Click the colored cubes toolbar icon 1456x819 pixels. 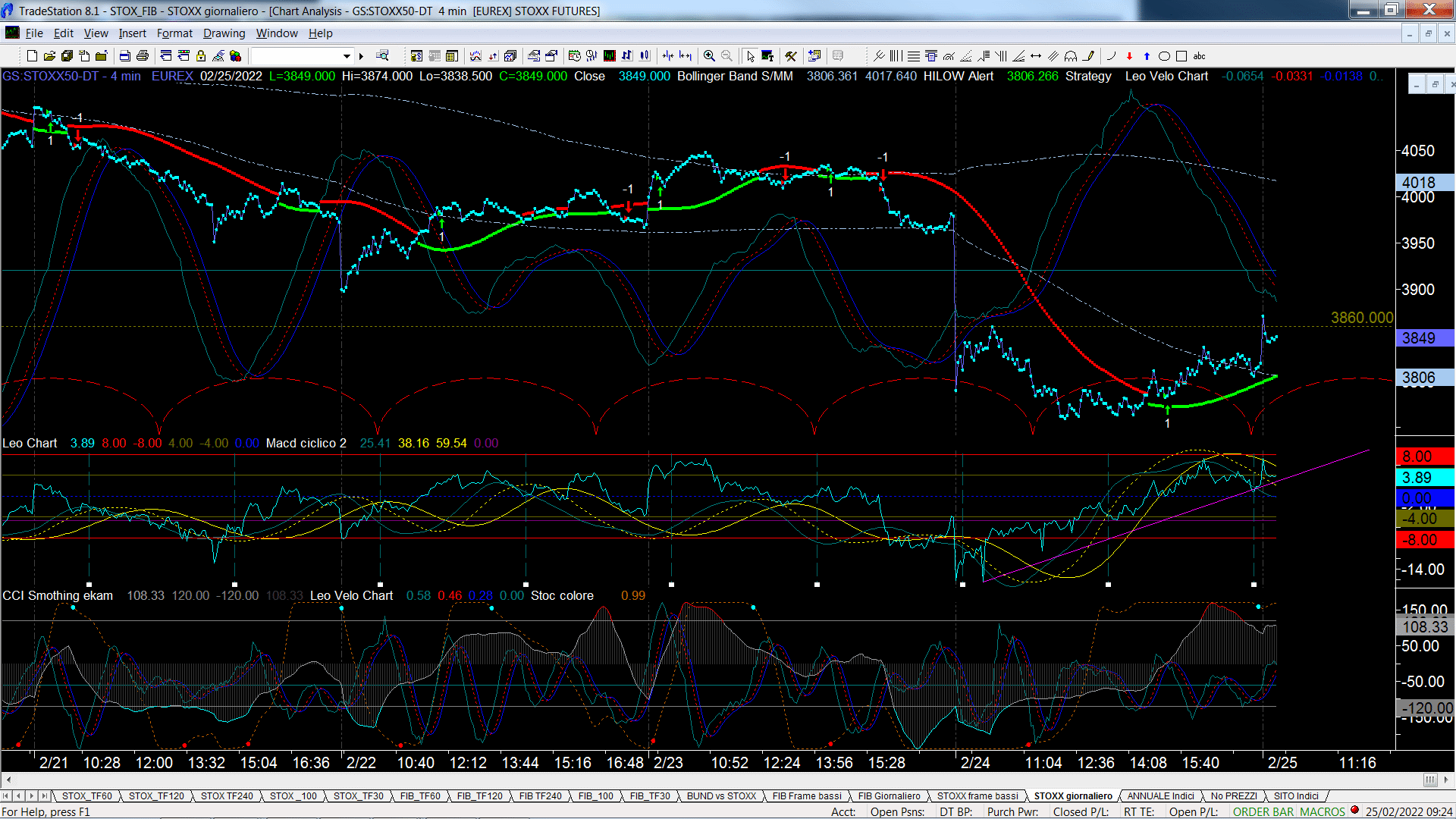click(235, 56)
